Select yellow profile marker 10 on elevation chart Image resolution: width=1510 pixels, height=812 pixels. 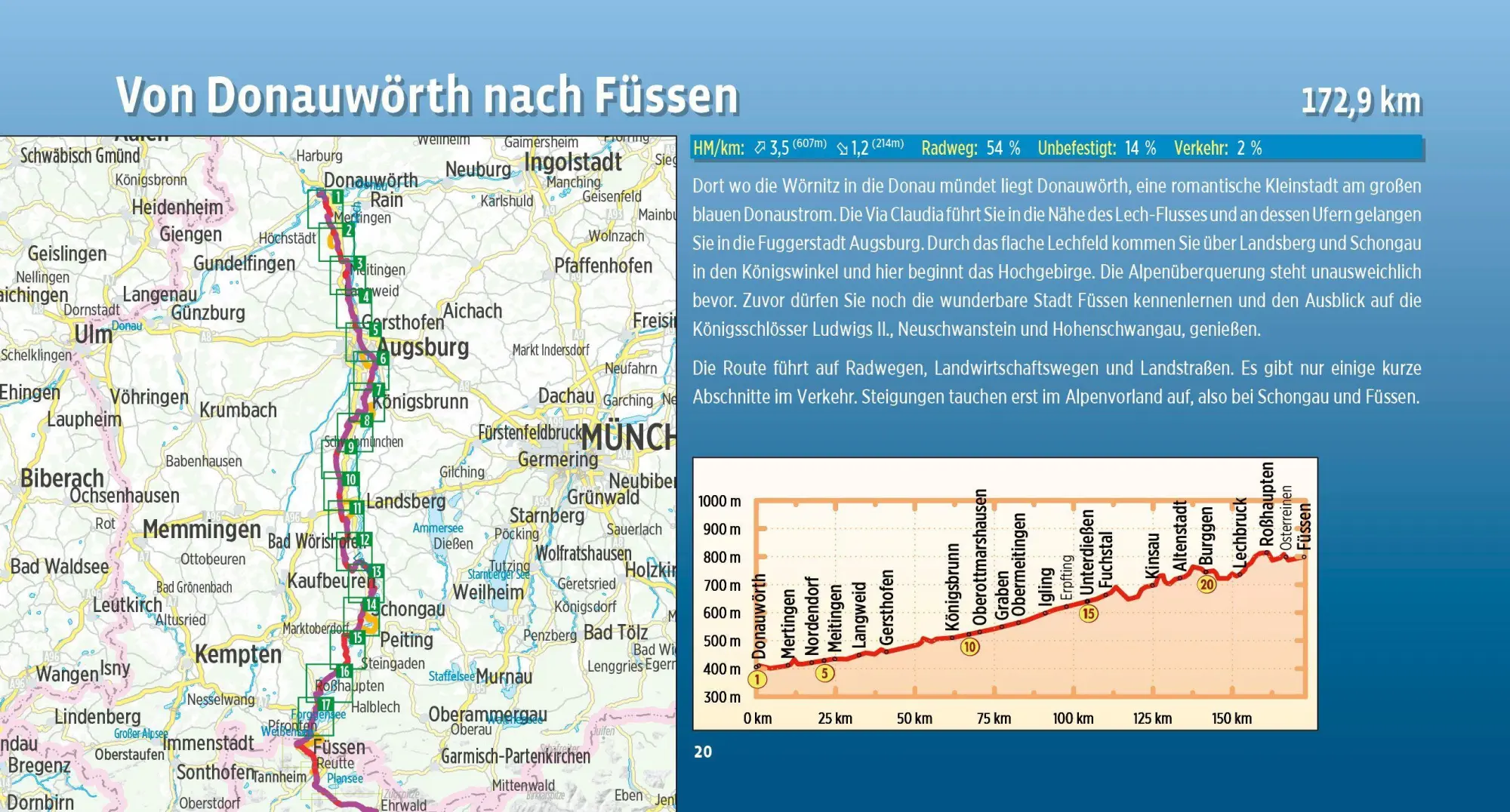(x=970, y=647)
